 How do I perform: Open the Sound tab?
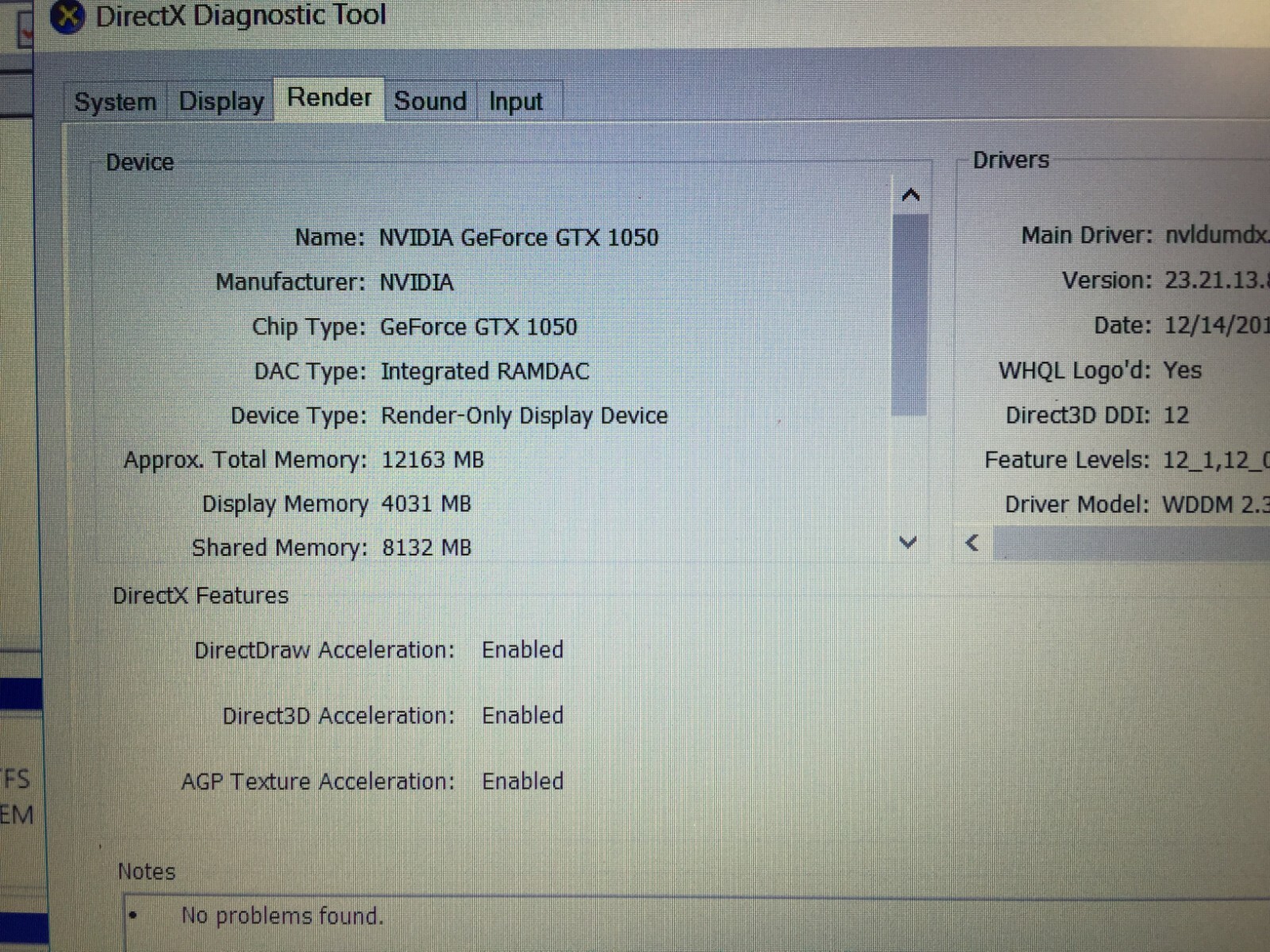click(430, 101)
